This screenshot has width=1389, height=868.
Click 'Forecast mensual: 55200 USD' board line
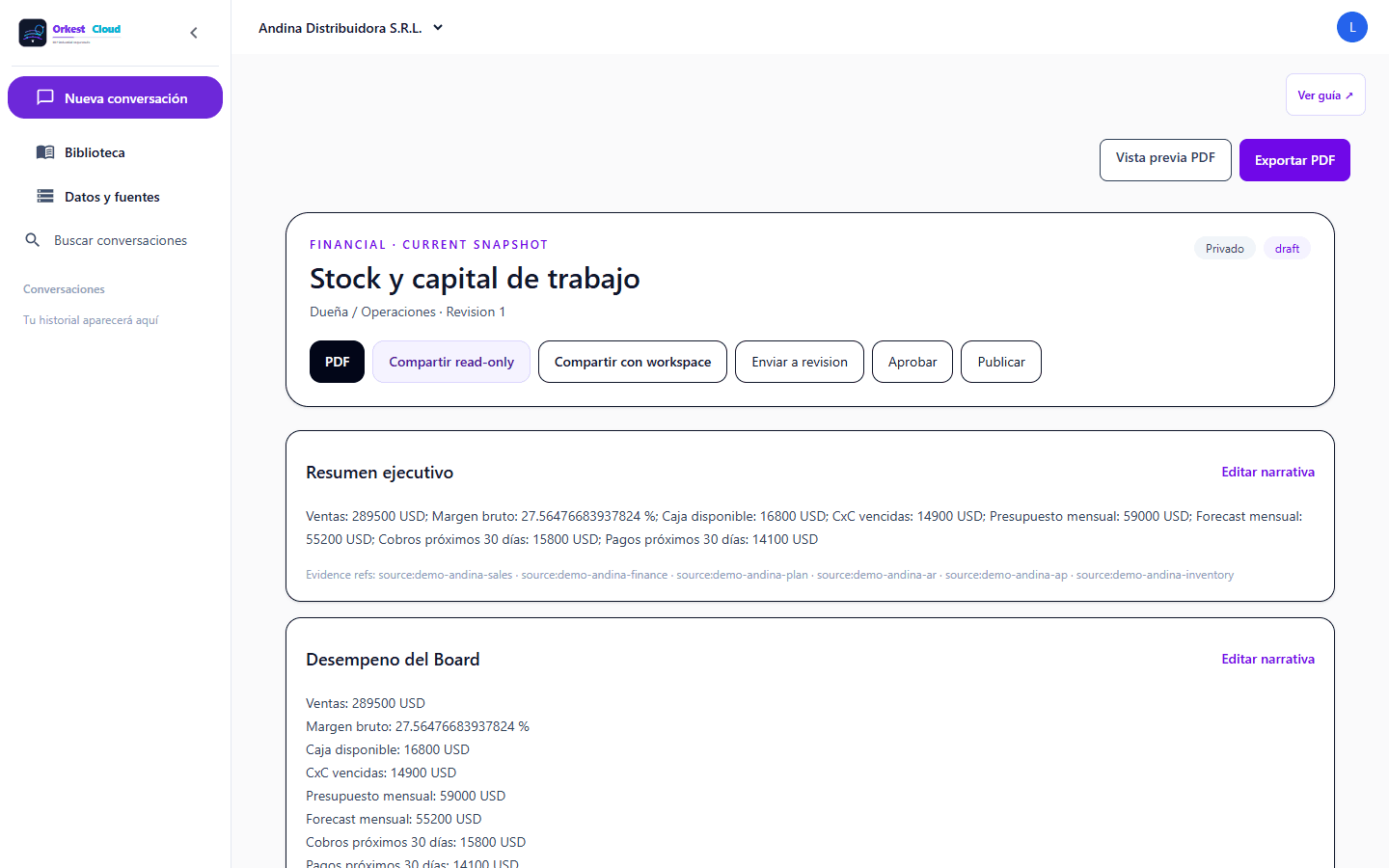tap(394, 819)
